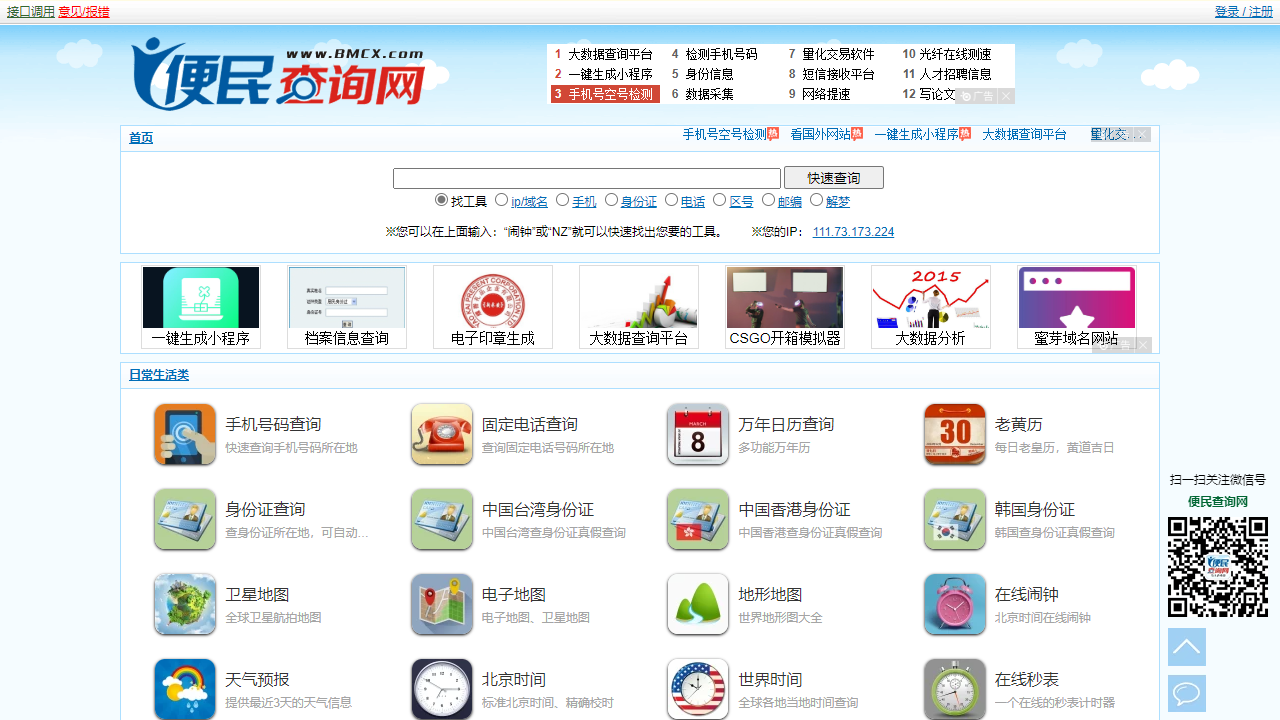
Task: Open the 在线秒表 stopwatch icon
Action: click(955, 689)
